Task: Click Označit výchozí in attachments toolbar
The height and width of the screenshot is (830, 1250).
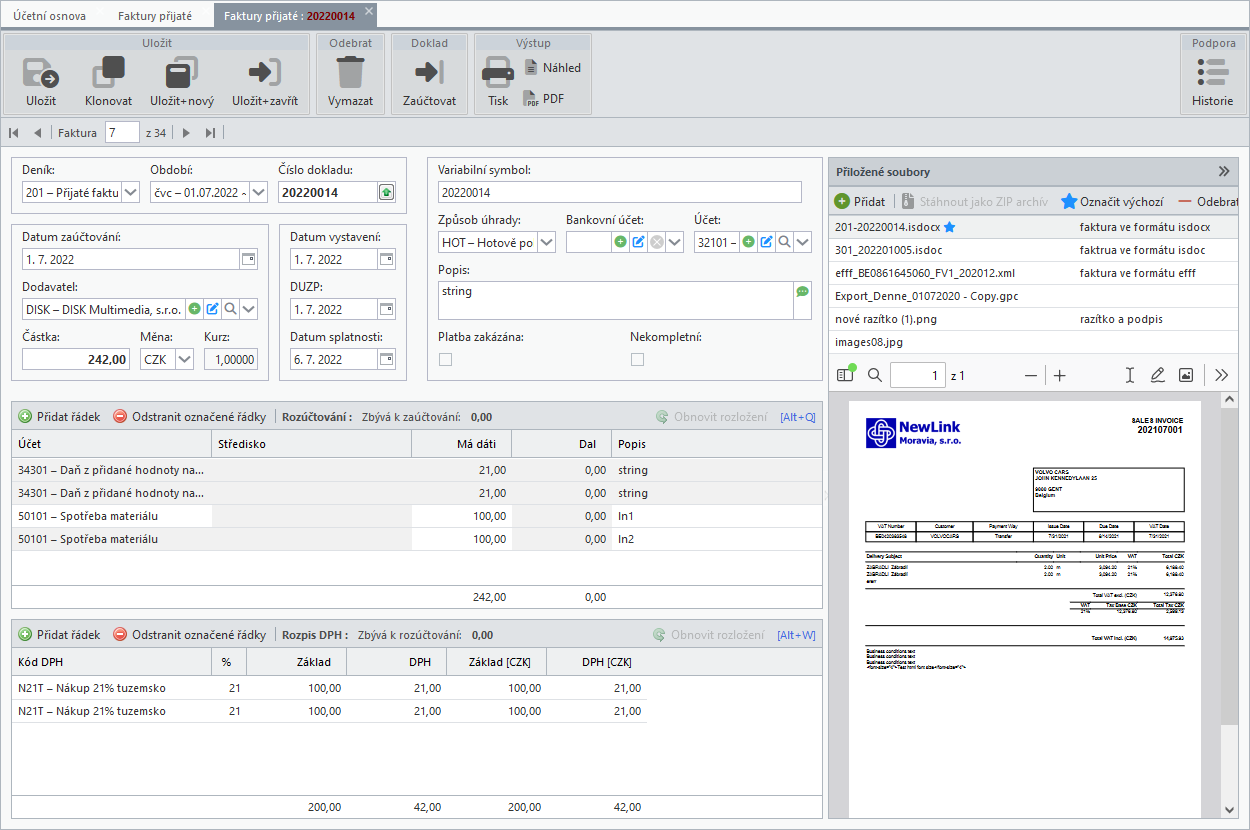Action: pyautogui.click(x=1112, y=201)
